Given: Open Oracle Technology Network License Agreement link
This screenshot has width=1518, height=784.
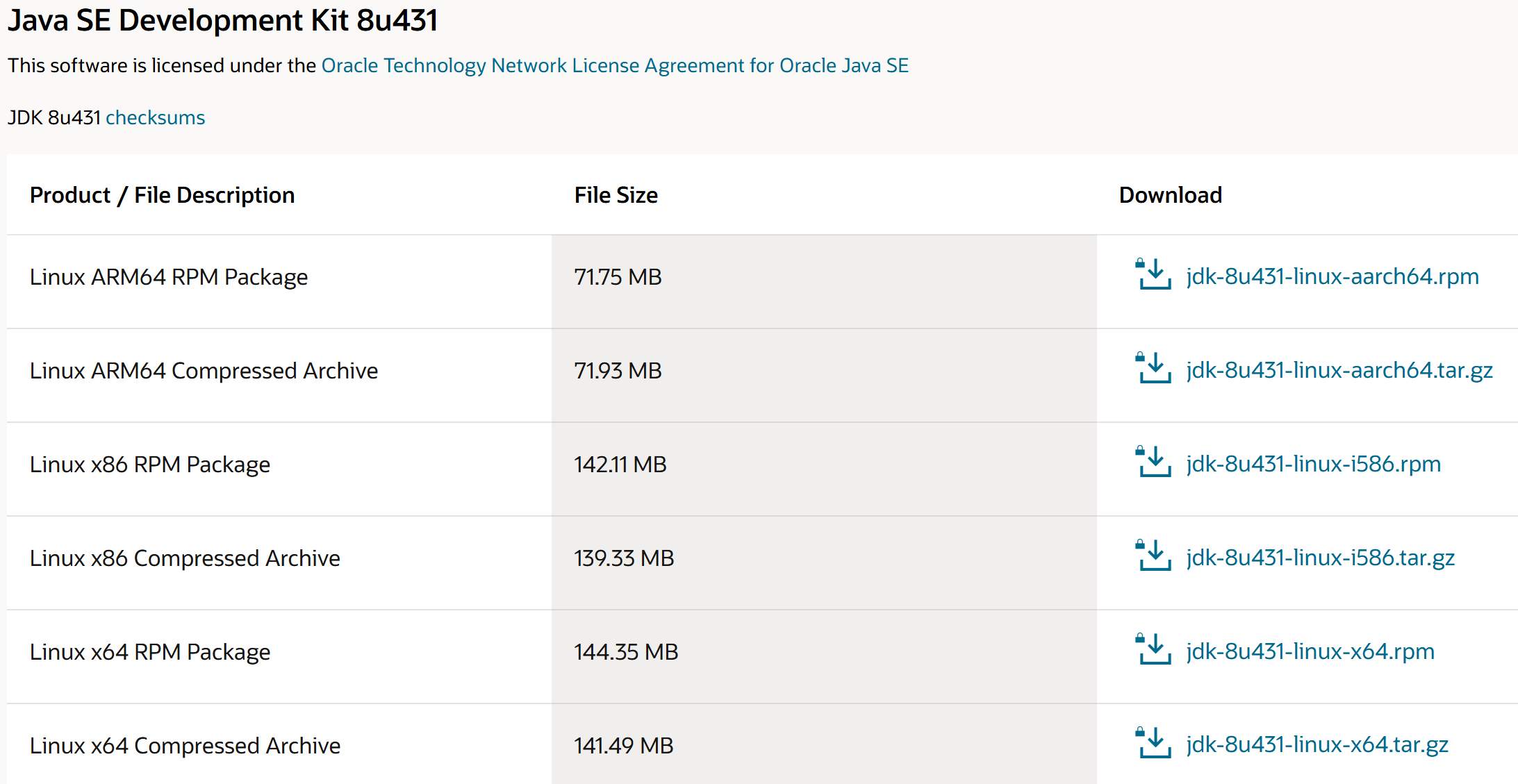Looking at the screenshot, I should pos(614,65).
